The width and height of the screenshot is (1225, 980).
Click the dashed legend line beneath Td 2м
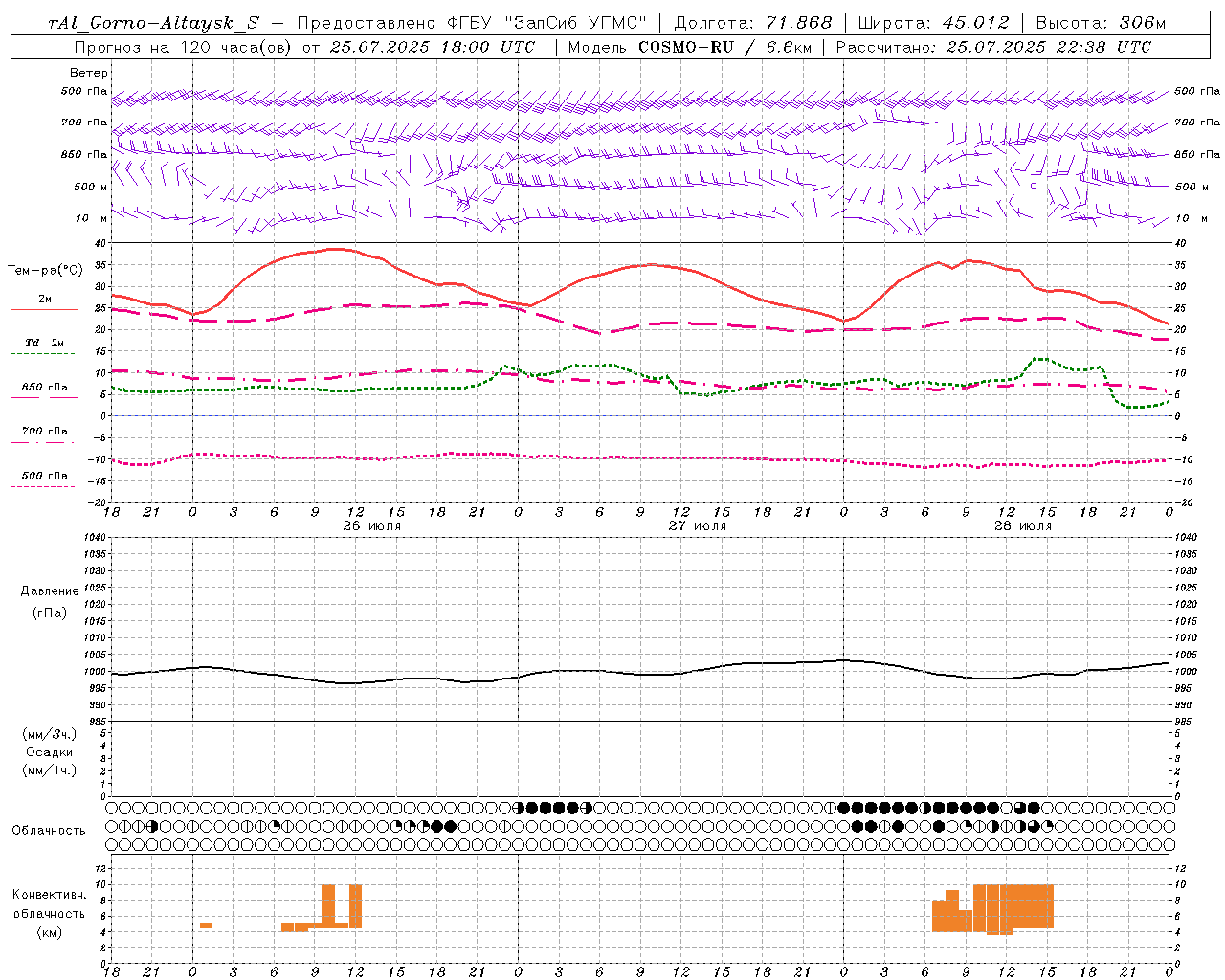[42, 354]
